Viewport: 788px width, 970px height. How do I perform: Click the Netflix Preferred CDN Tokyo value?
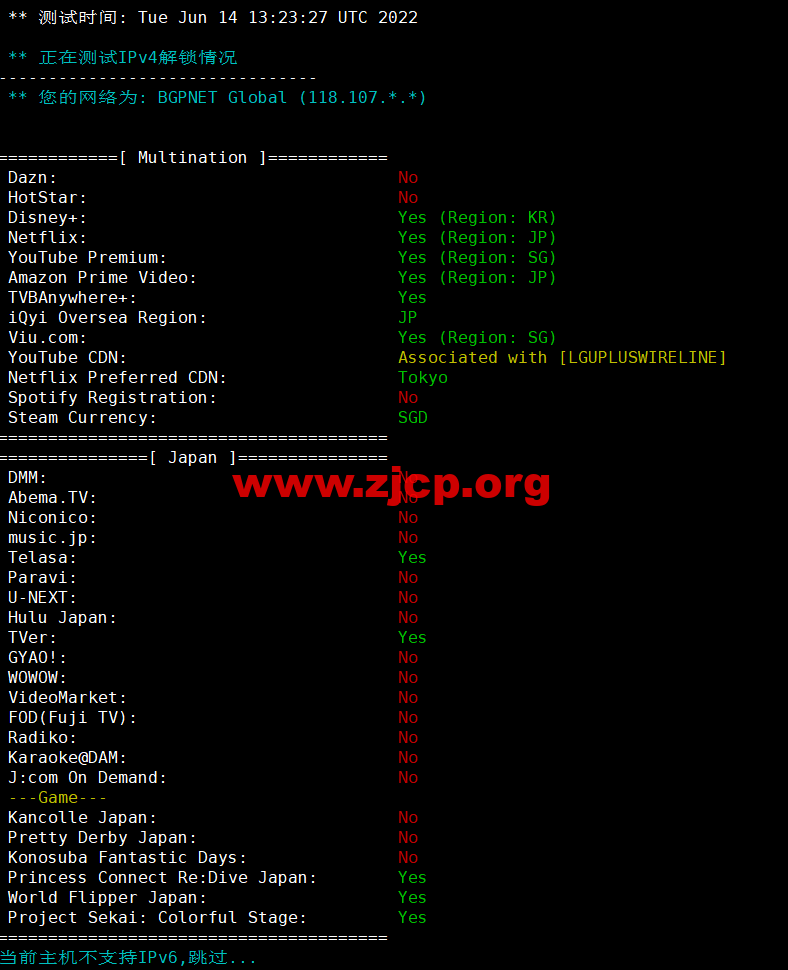pyautogui.click(x=422, y=377)
